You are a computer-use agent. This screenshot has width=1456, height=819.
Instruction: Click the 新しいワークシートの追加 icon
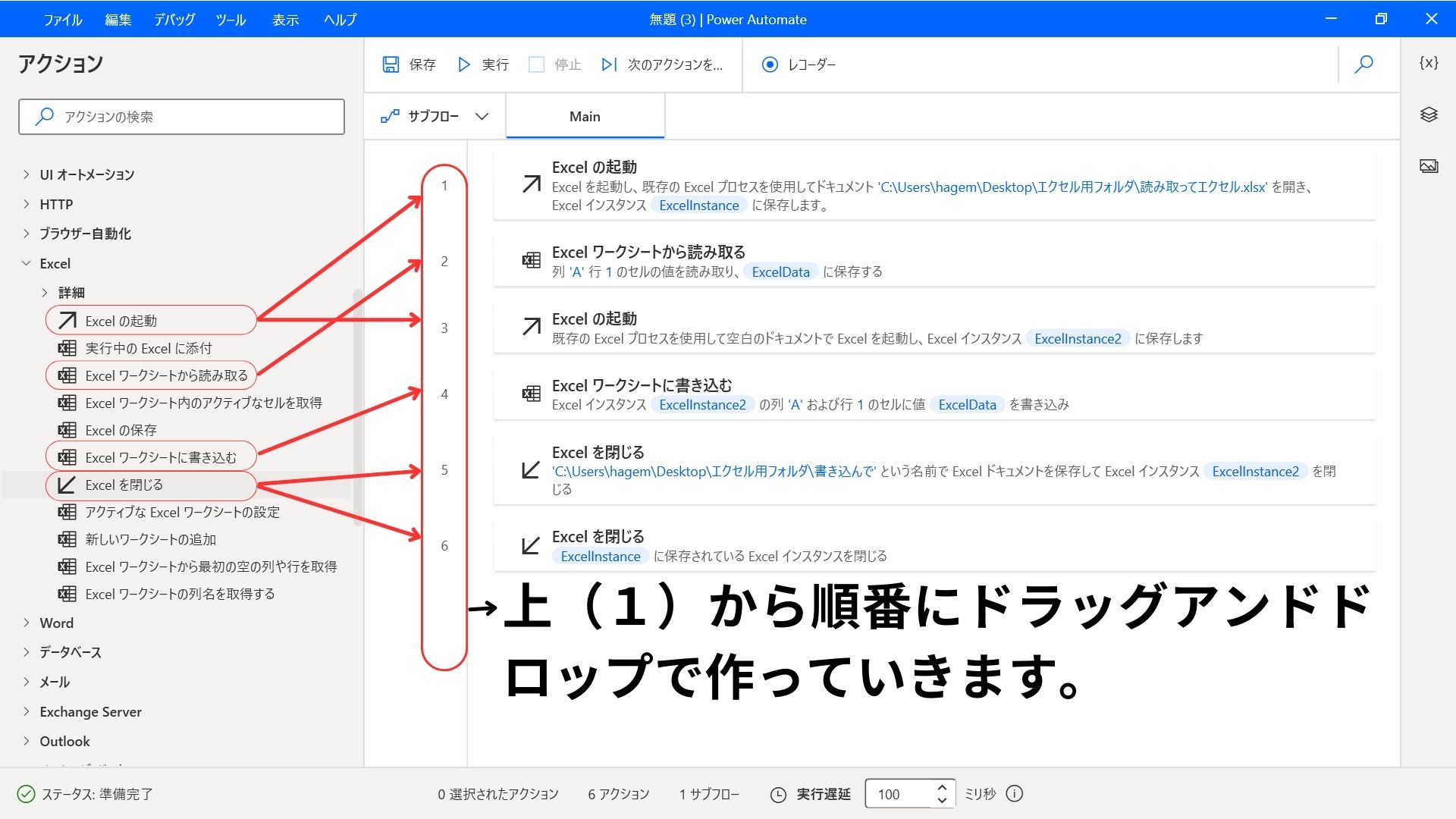[67, 539]
